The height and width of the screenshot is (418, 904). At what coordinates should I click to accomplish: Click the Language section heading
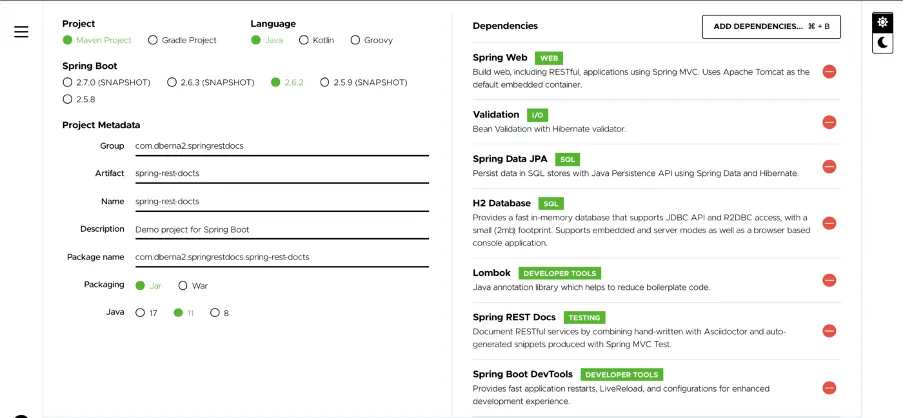(273, 24)
